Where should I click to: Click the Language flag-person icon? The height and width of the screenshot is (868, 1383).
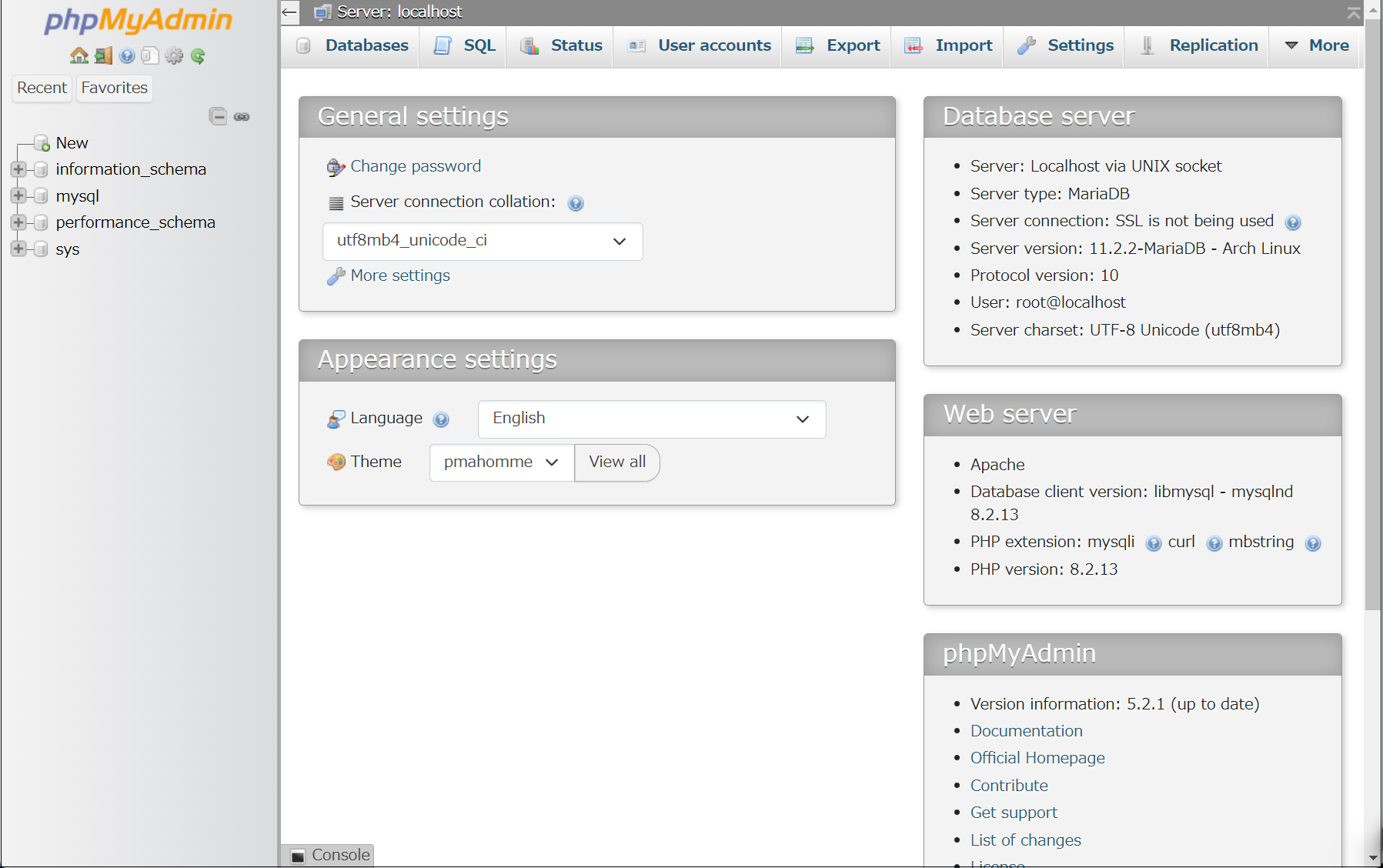[336, 419]
